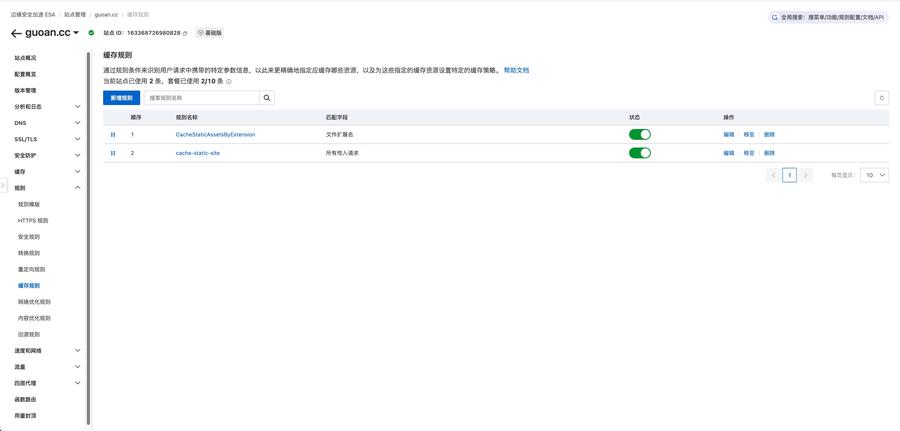Collapse the 规则 sidebar section
The height and width of the screenshot is (431, 900).
[77, 188]
